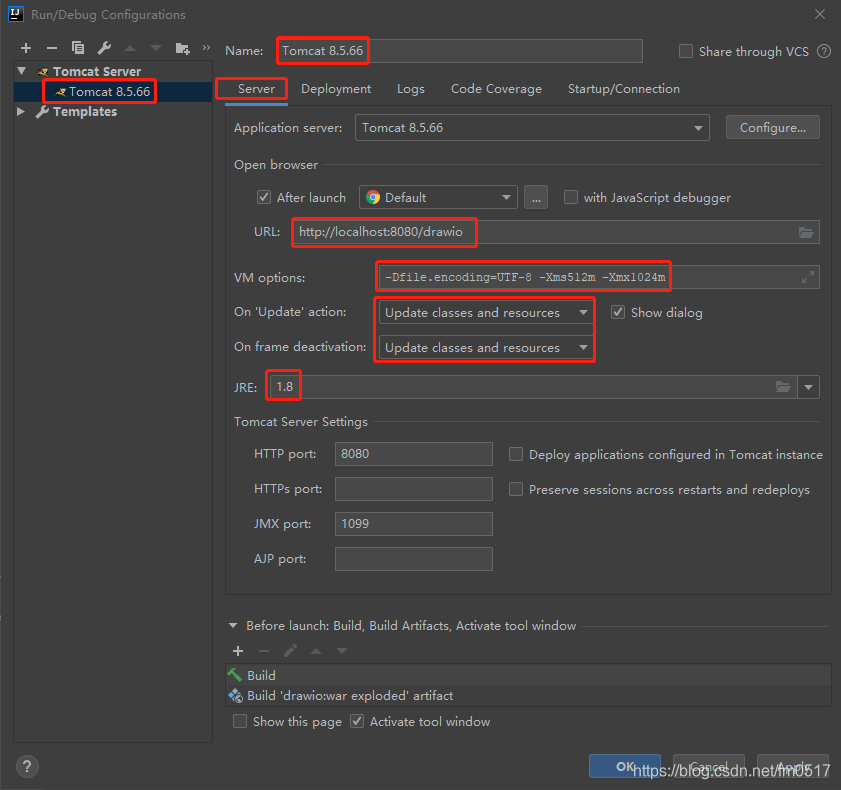Browse JRE folder icon
The image size is (841, 790).
pos(783,387)
